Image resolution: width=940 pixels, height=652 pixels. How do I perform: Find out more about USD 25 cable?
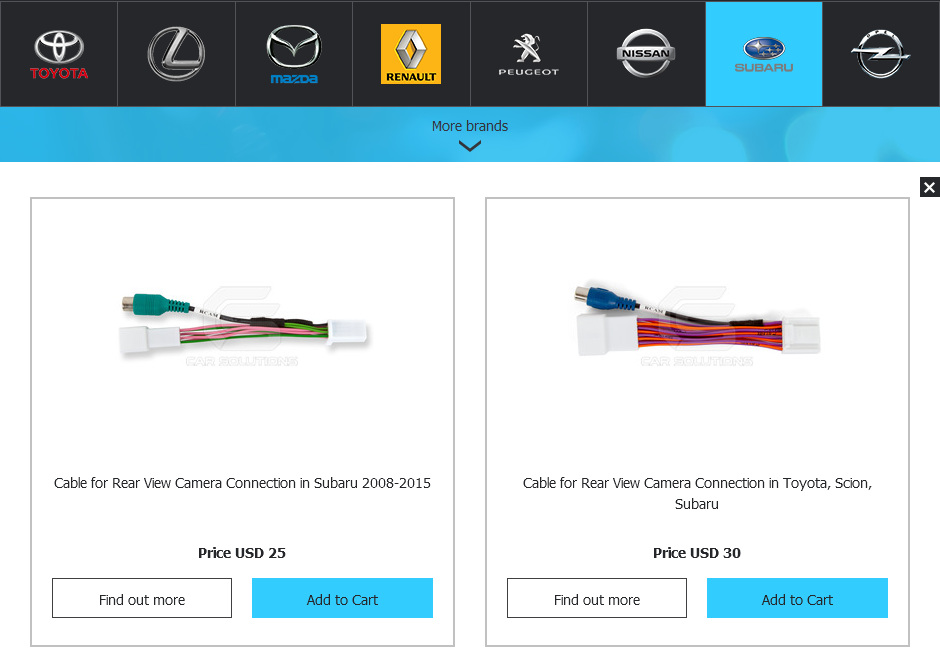142,598
